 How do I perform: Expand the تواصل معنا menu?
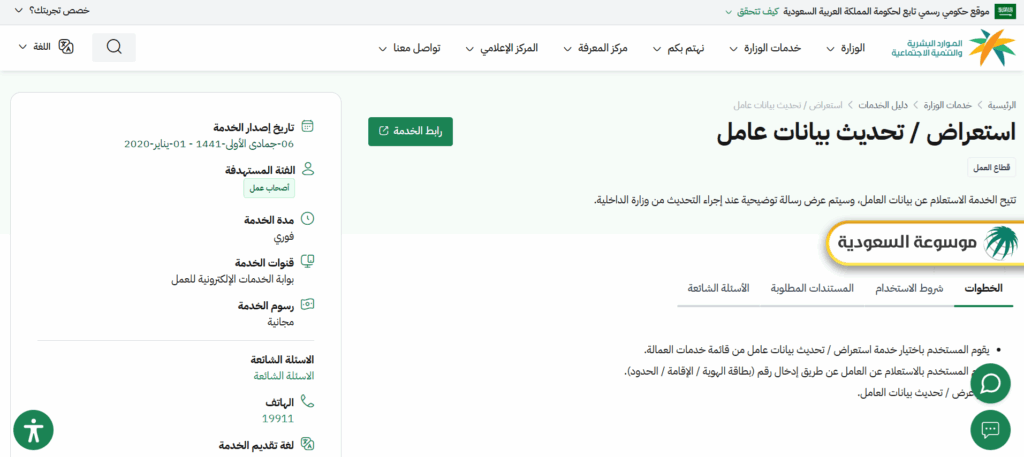tap(416, 48)
